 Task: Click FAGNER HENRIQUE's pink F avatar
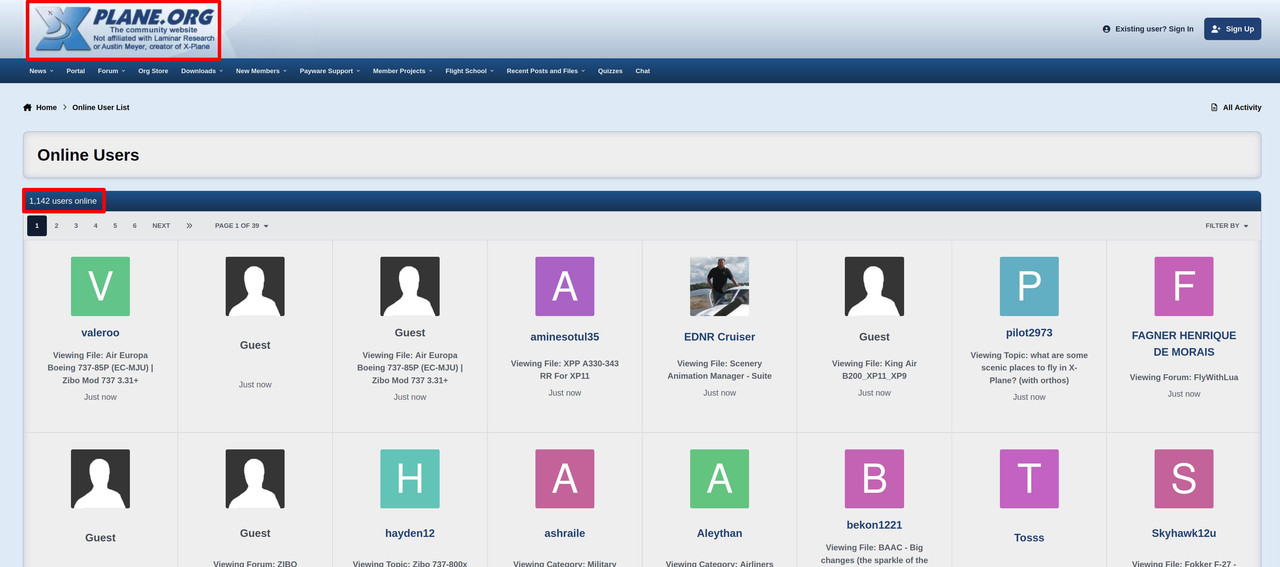1184,286
